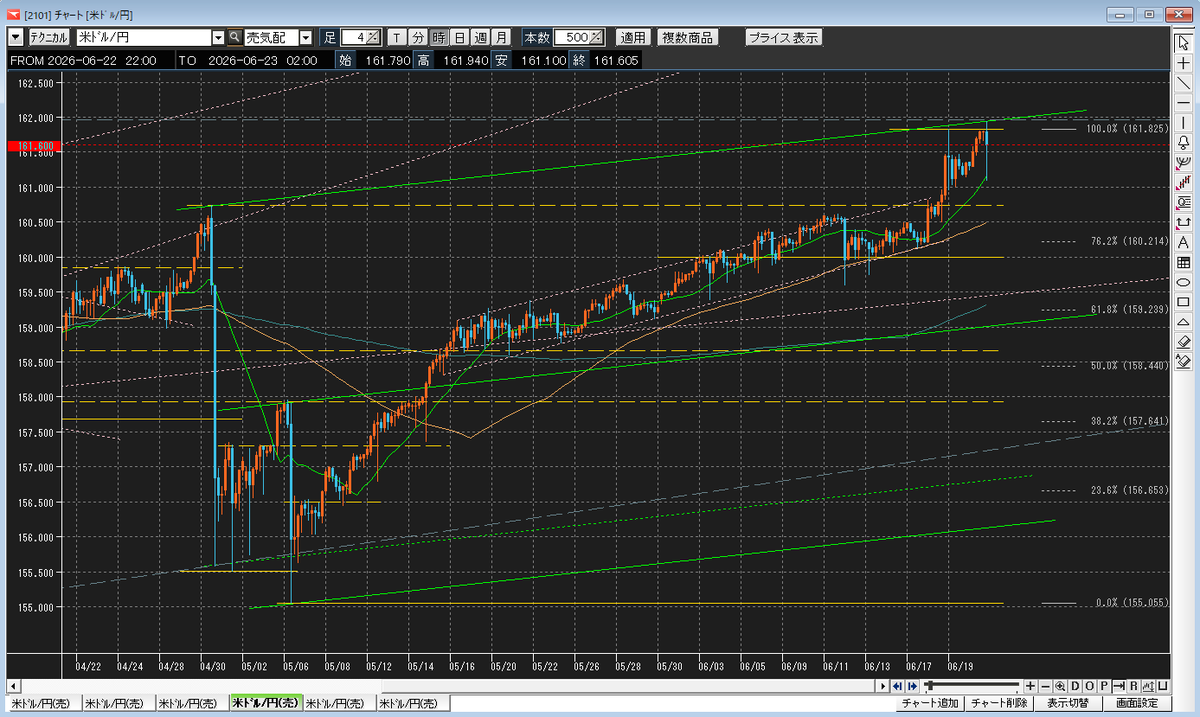Select the table grid tool
The image size is (1200, 717).
[1183, 262]
